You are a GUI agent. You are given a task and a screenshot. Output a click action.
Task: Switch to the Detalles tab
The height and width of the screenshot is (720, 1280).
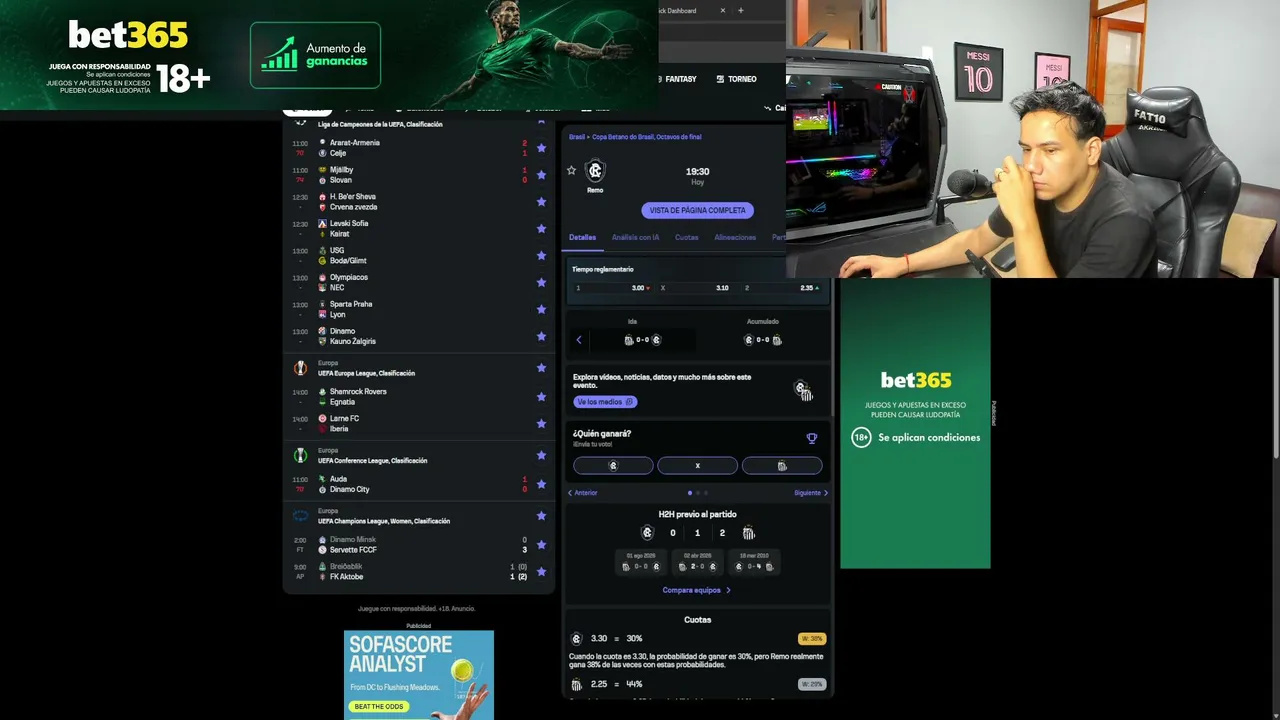582,238
